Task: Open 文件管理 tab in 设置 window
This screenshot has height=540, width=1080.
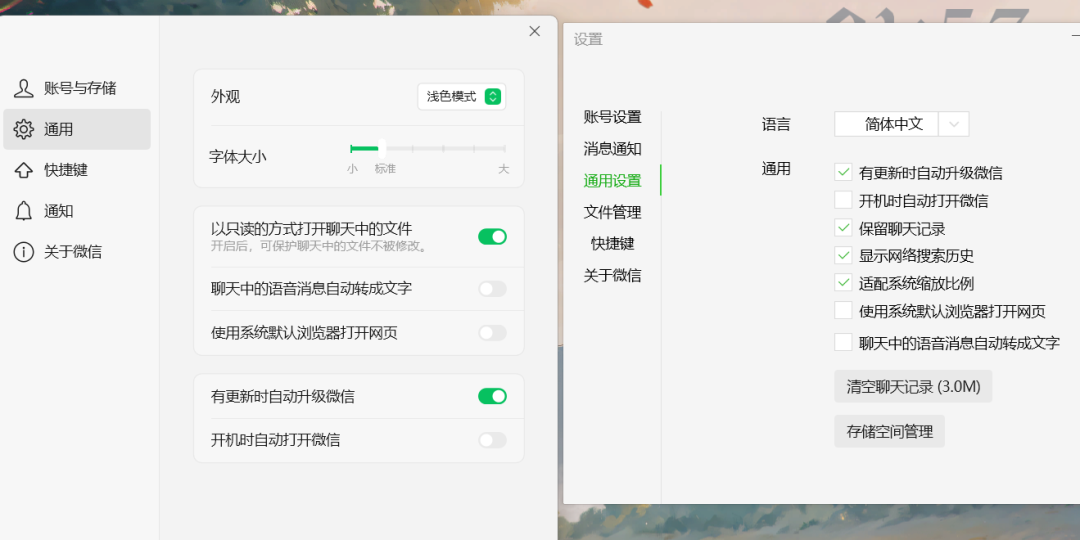Action: click(x=612, y=212)
